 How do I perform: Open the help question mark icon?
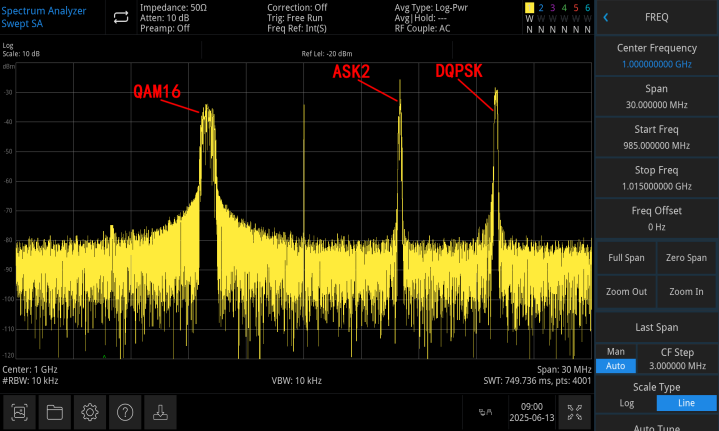[125, 412]
